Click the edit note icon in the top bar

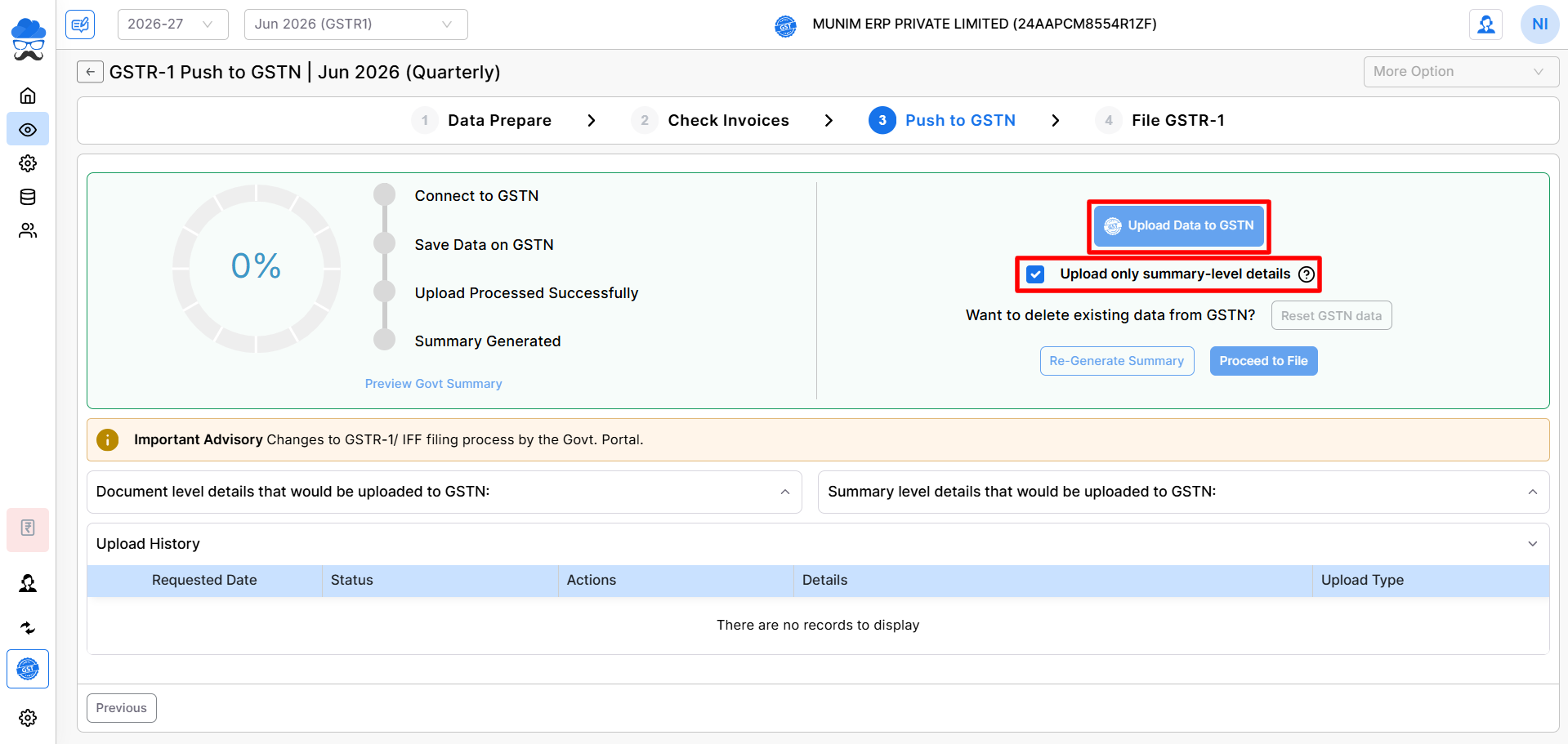tap(80, 25)
